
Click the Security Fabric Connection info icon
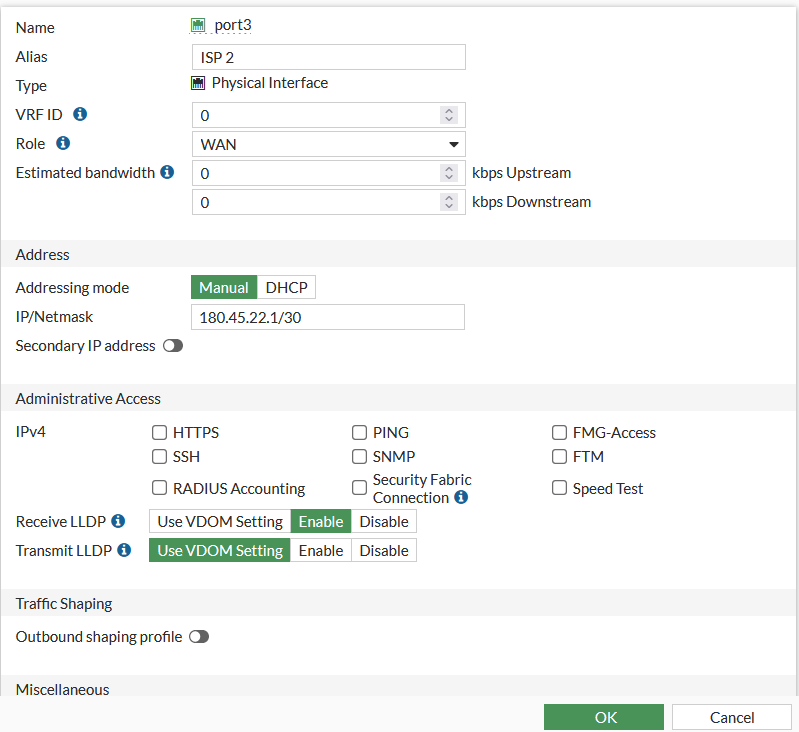pyautogui.click(x=461, y=497)
